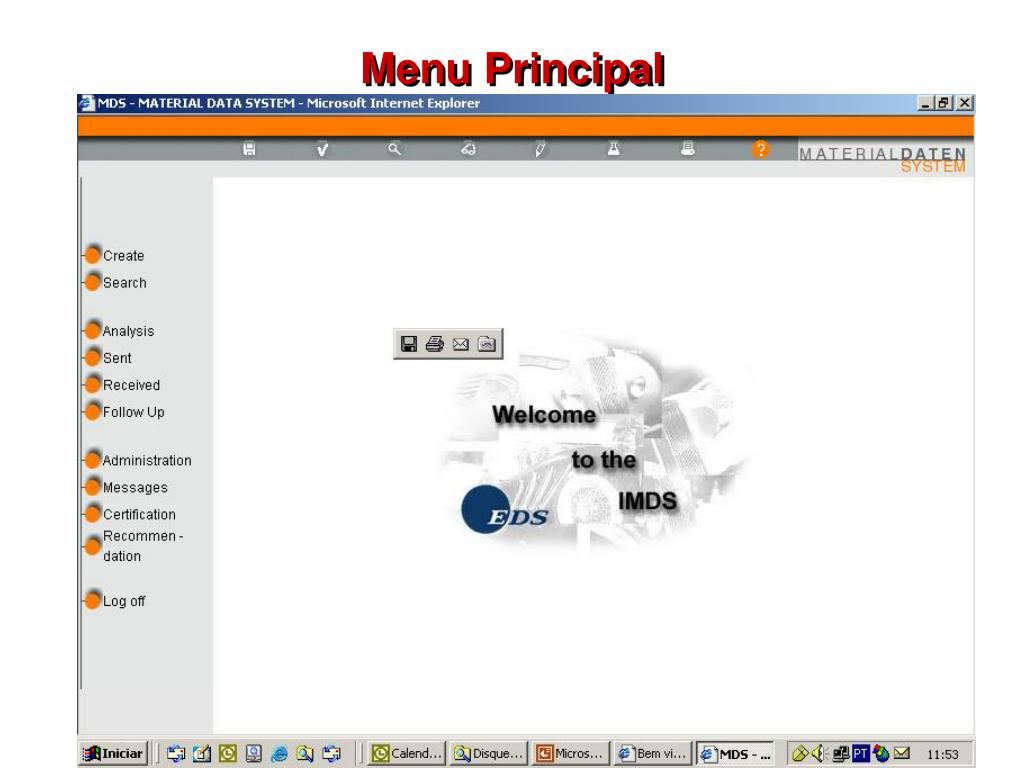Viewport: 1024px width, 768px height.
Task: Click the colorful globe tray icon
Action: [881, 754]
